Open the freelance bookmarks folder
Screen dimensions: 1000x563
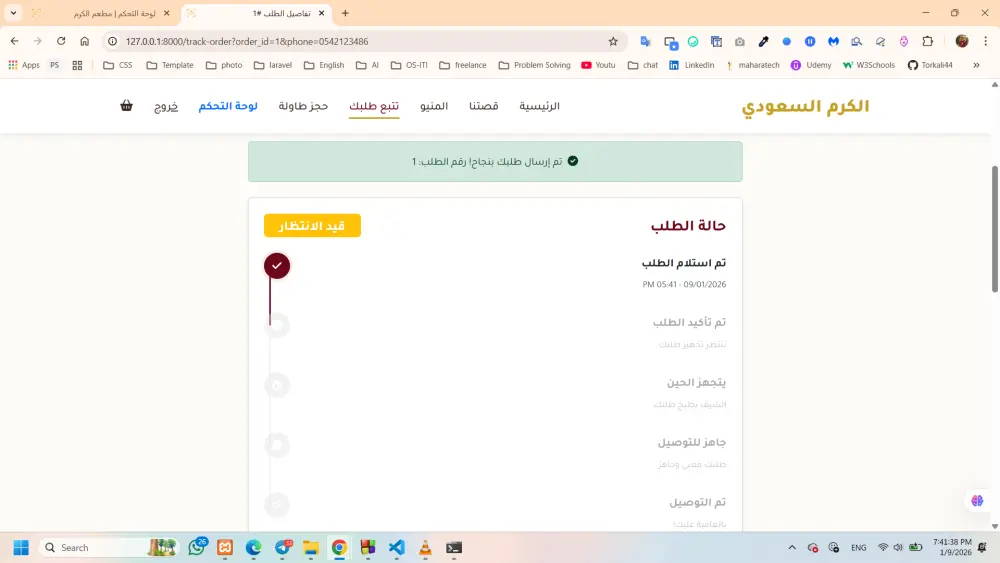click(x=462, y=65)
